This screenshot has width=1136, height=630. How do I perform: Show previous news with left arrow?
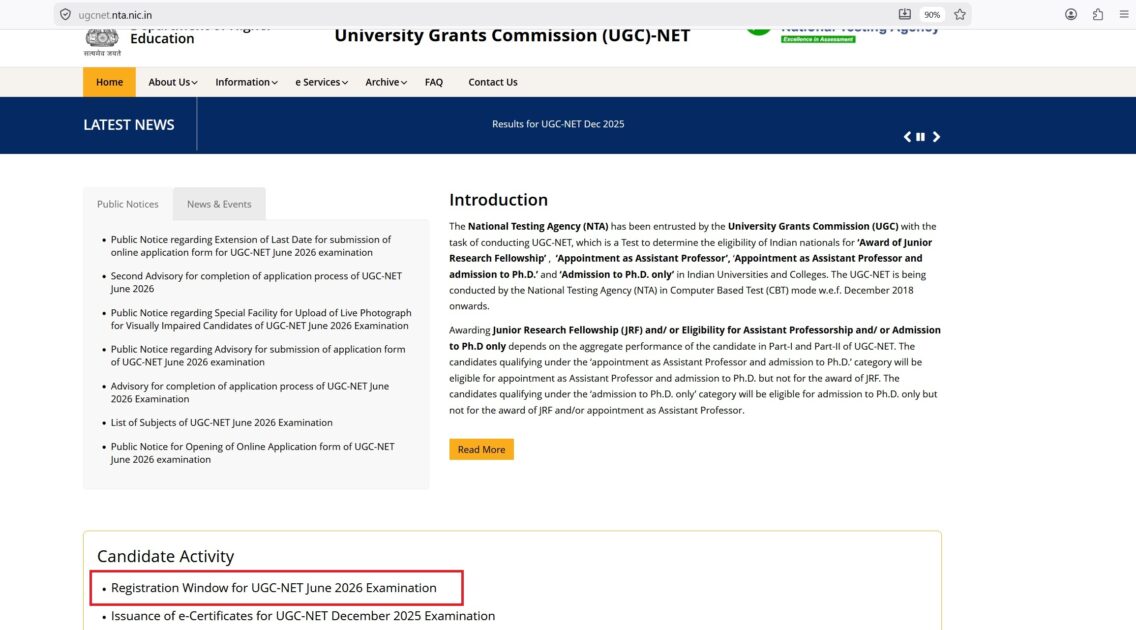point(907,137)
